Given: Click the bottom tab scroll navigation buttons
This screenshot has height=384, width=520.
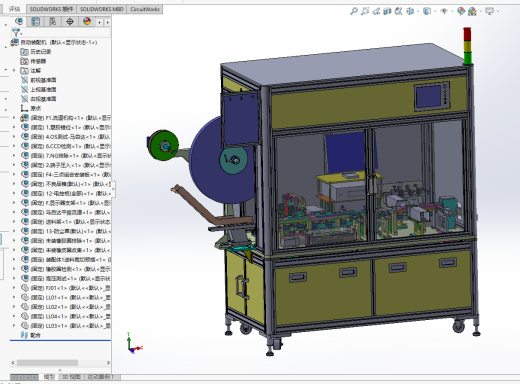Looking at the screenshot, I should point(24,377).
